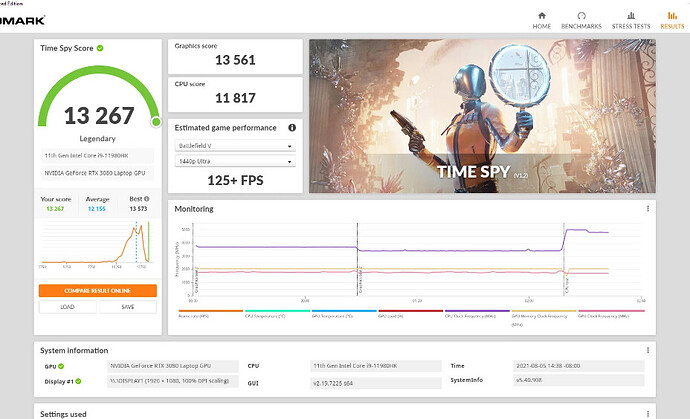Viewport: 690px width, 419px height.
Task: Click the 11th Gen Intel Core field under Legendary
Action: 98,156
